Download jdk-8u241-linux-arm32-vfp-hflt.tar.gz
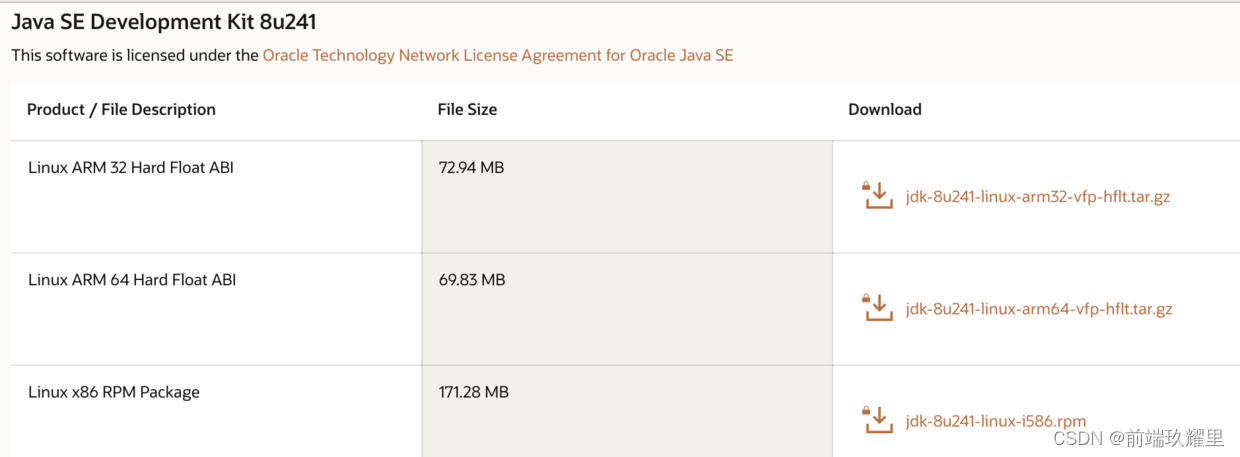Screen dimensions: 1240x457 (x=1037, y=196)
